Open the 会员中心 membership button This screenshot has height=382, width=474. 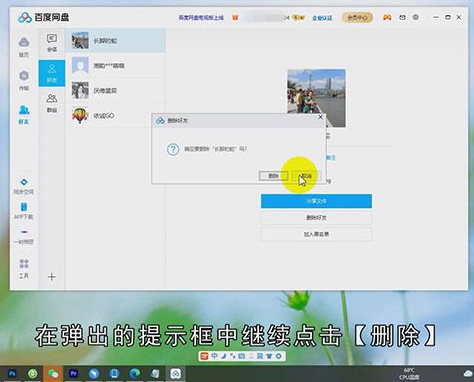click(x=357, y=17)
